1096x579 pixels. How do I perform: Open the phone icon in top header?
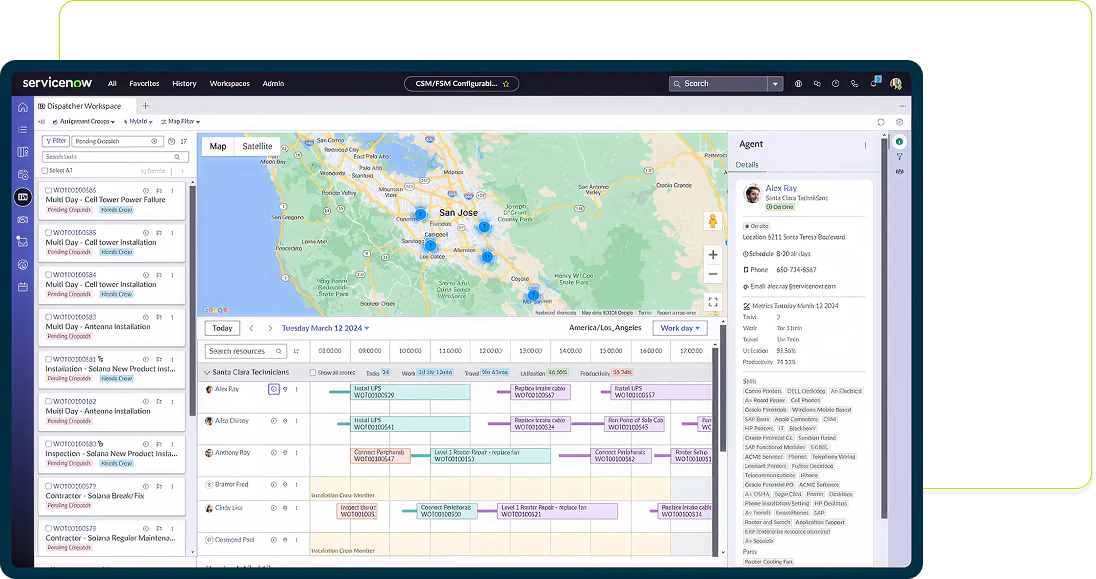click(x=854, y=84)
